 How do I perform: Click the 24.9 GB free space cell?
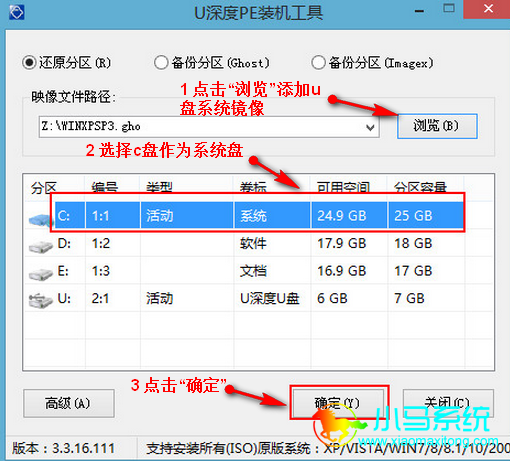pyautogui.click(x=342, y=216)
